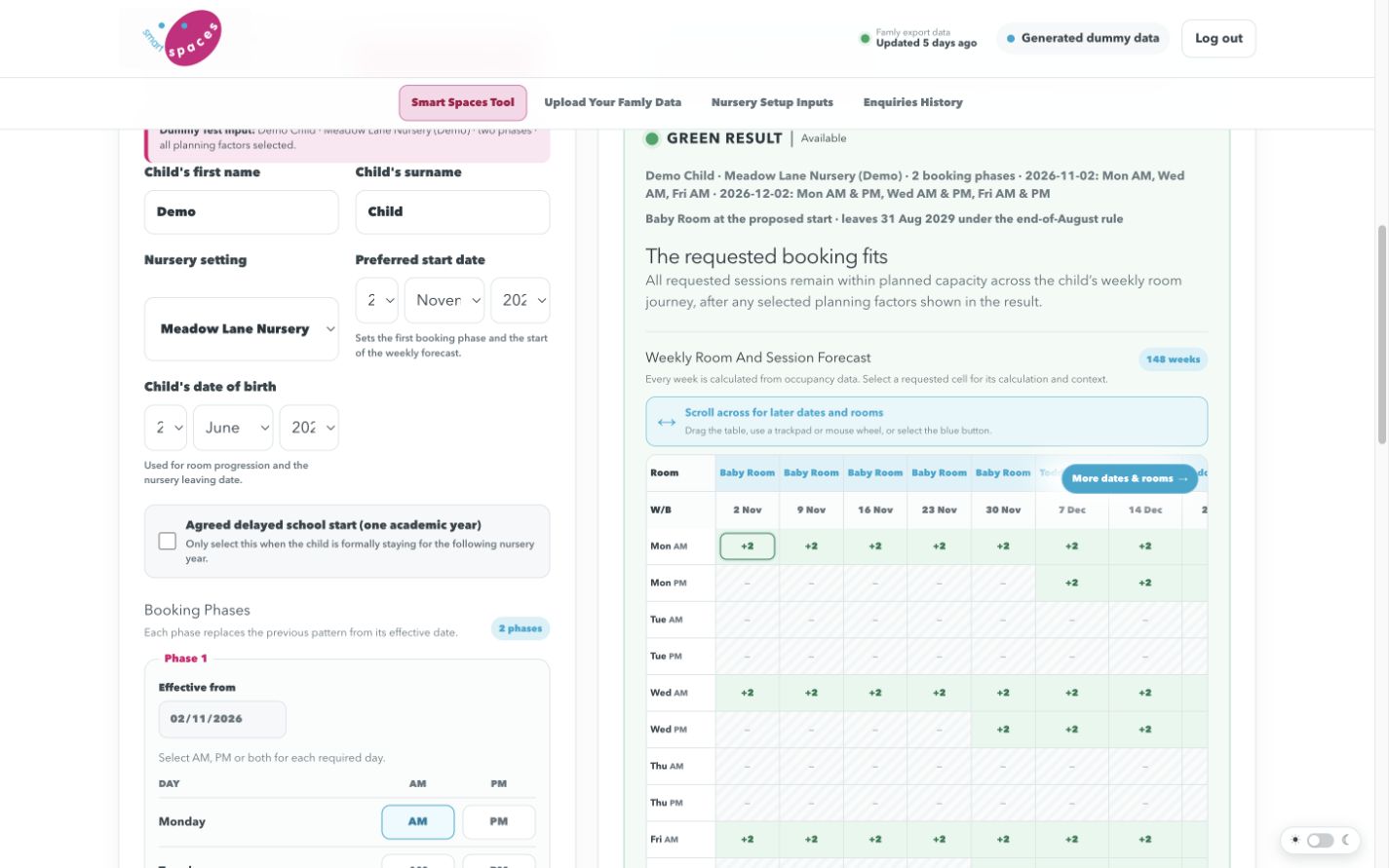1389x868 pixels.
Task: Select the Mon AM +2 cell for 2 Nov
Action: pyautogui.click(x=748, y=547)
